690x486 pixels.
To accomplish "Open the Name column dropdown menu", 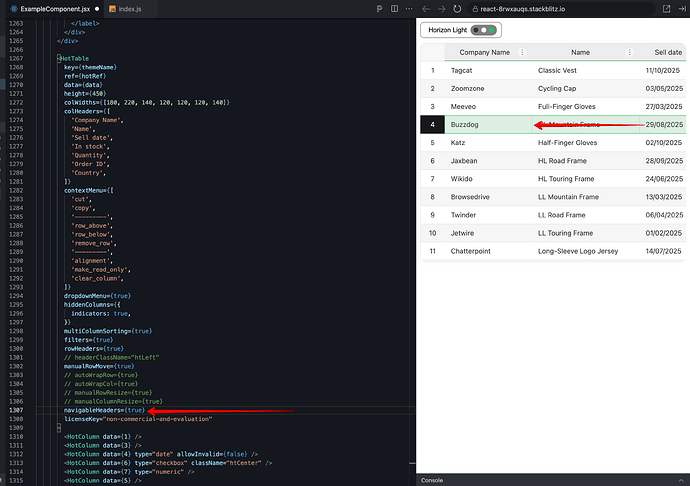I will click(629, 52).
